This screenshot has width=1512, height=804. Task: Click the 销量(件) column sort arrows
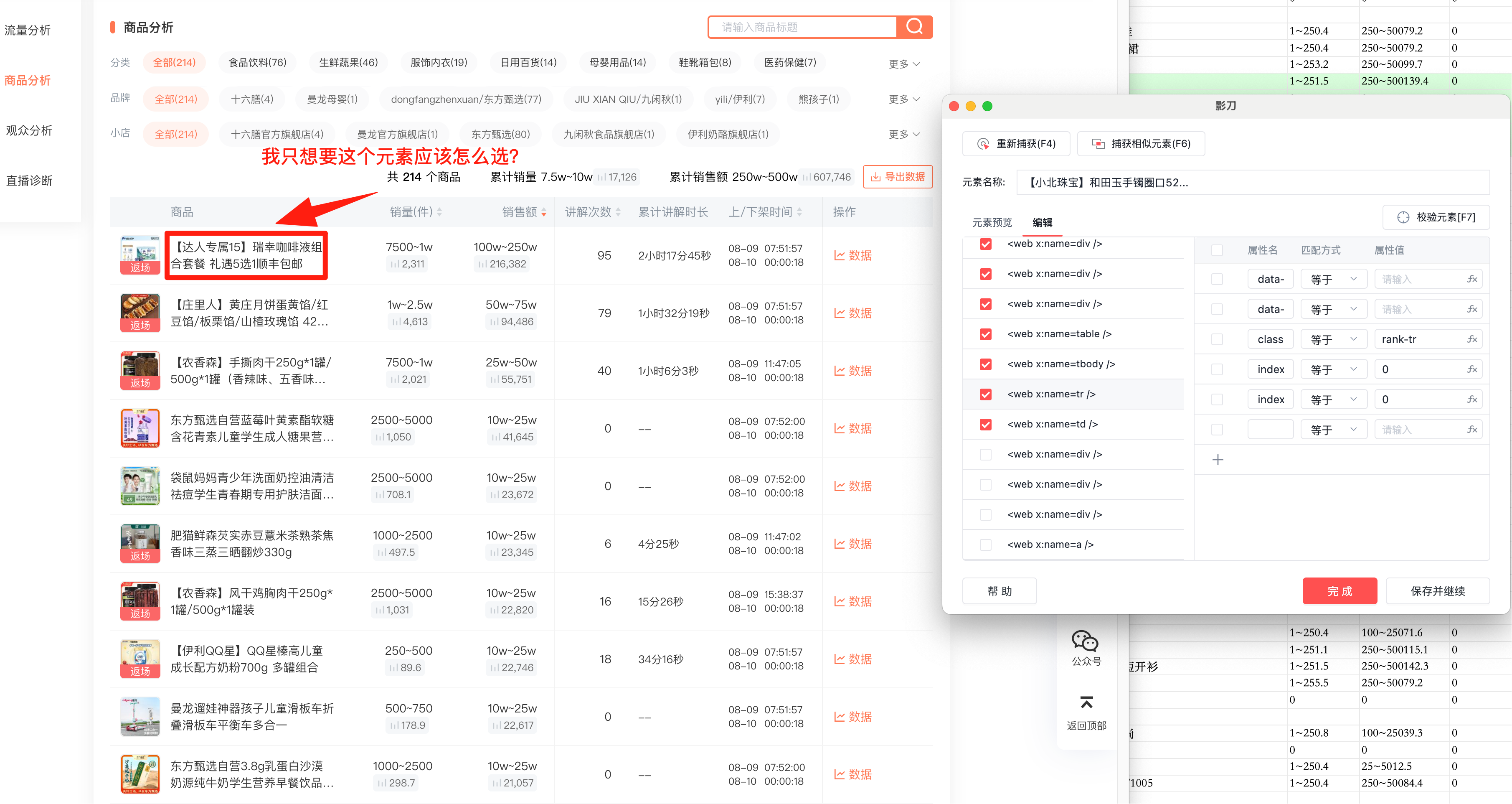440,212
